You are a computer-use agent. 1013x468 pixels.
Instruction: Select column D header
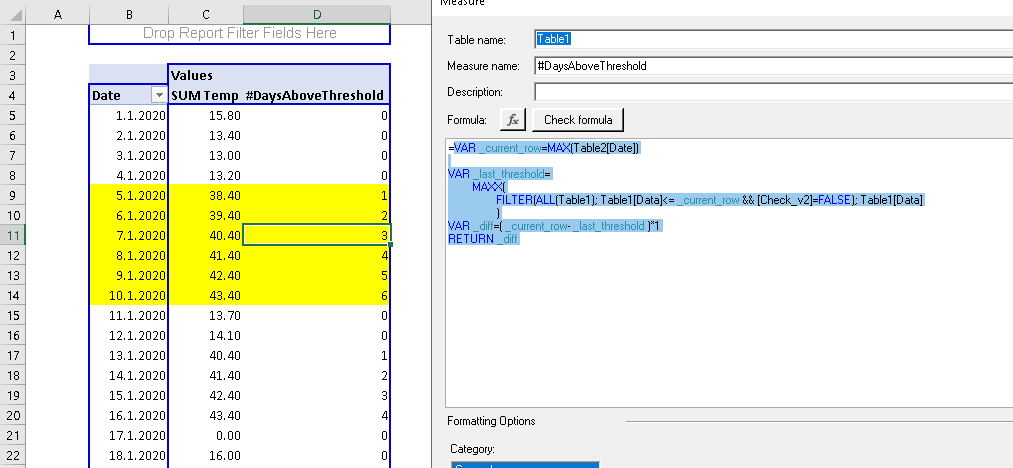(x=317, y=14)
